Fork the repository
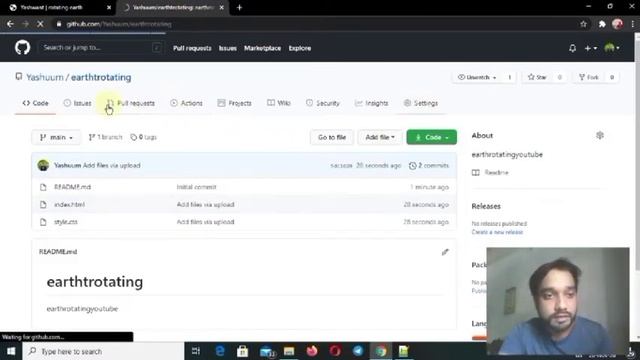Image resolution: width=640 pixels, height=360 pixels. pos(589,77)
